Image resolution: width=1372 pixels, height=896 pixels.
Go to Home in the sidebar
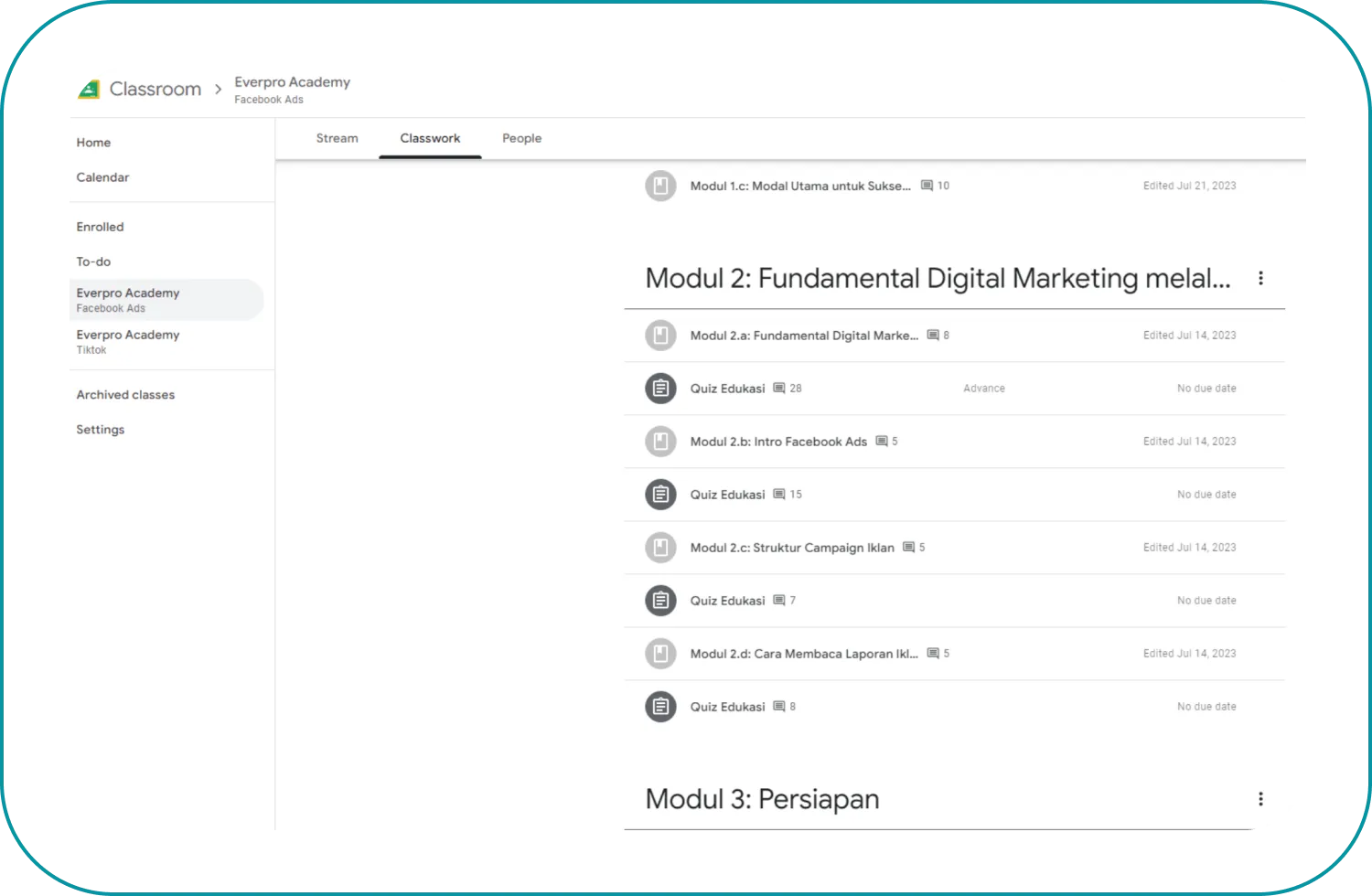[x=93, y=143]
